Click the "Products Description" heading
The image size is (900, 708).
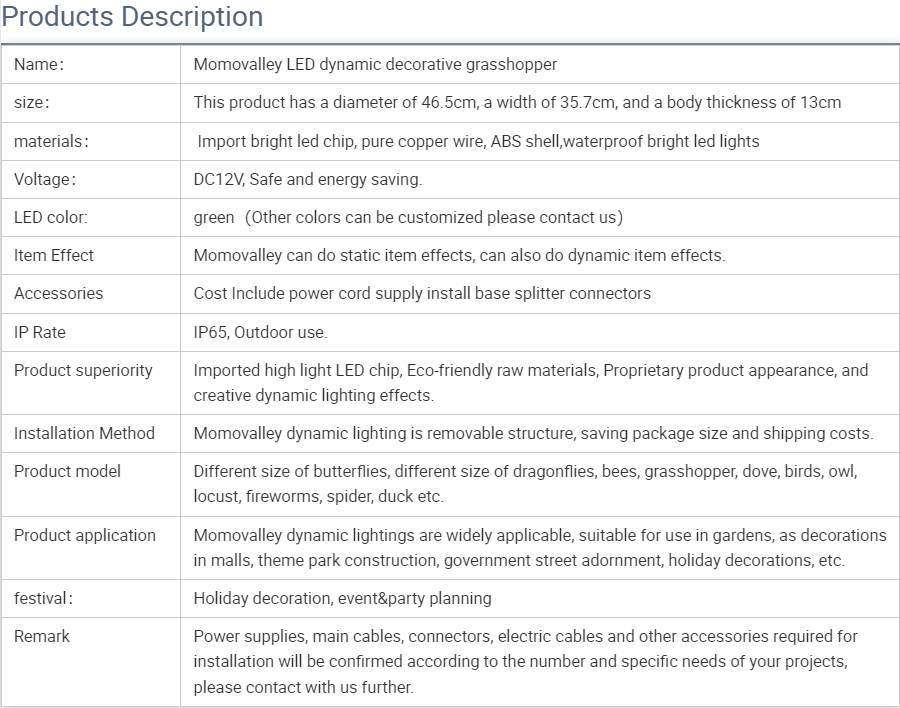pyautogui.click(x=132, y=17)
